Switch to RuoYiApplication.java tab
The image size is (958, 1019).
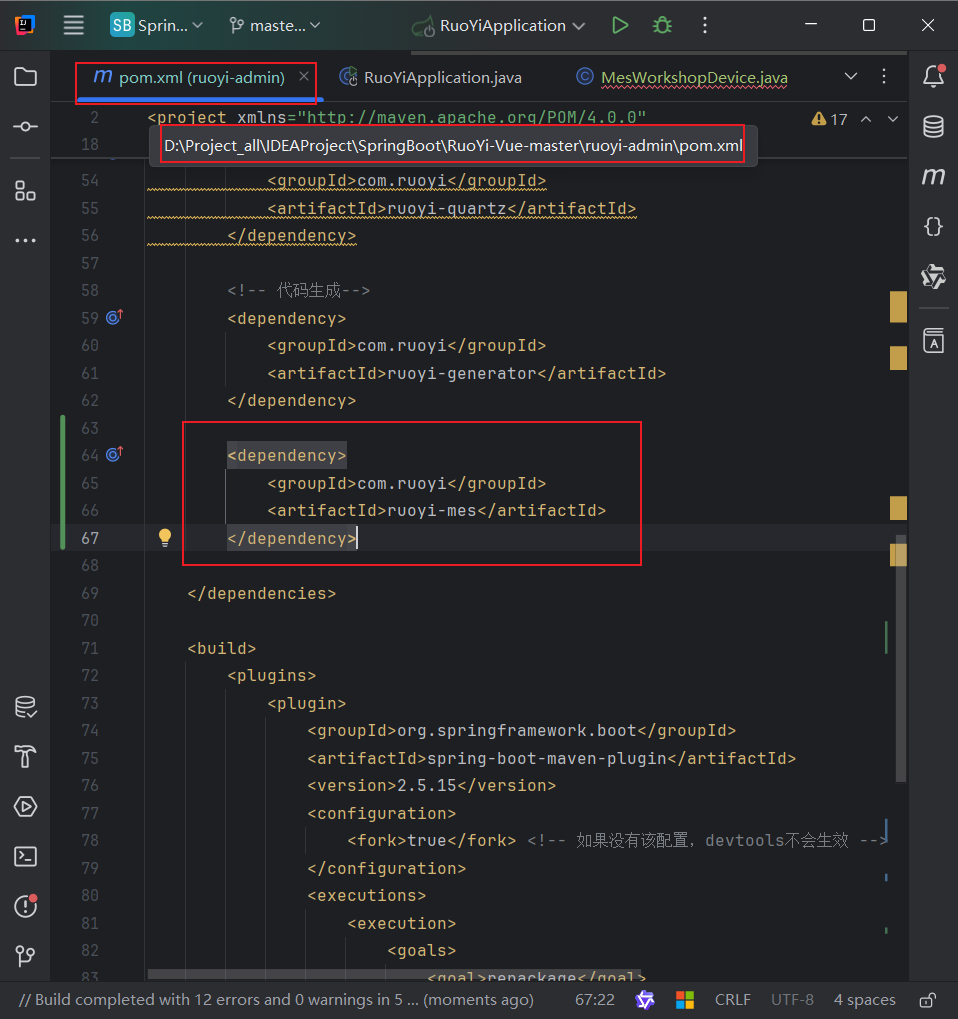coord(431,77)
